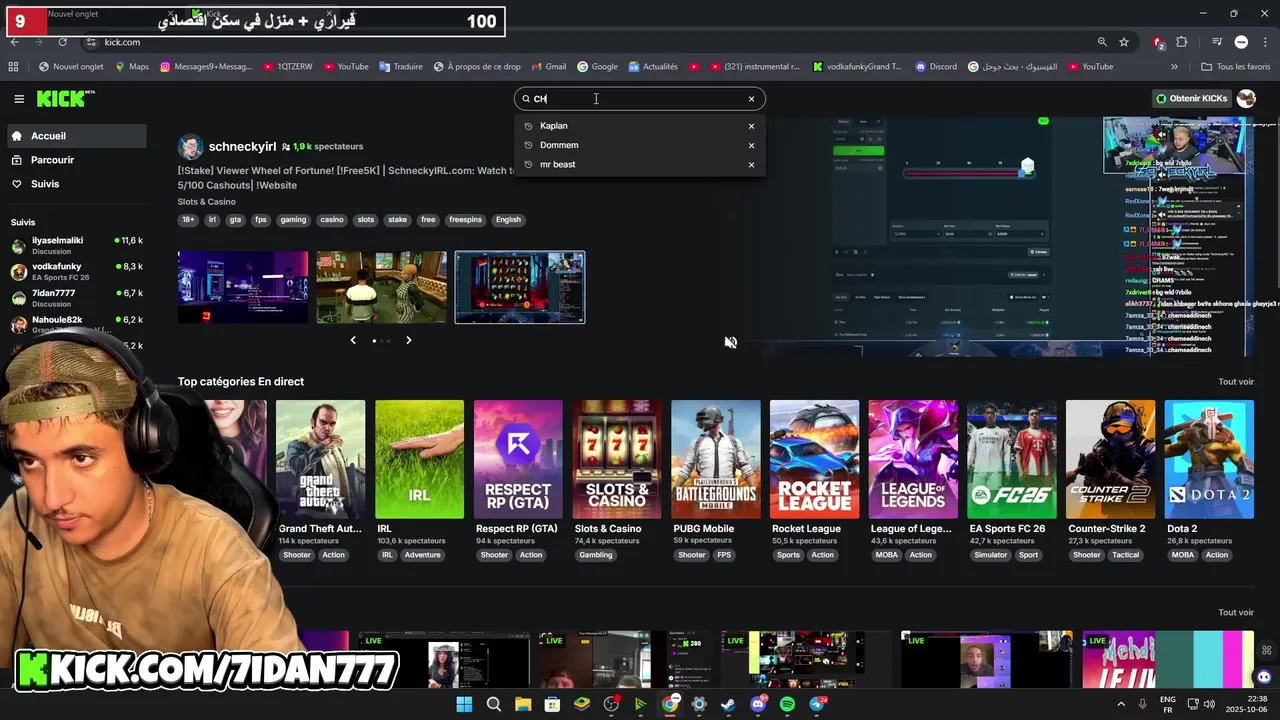Show the previous featured stream arrow

pos(353,340)
